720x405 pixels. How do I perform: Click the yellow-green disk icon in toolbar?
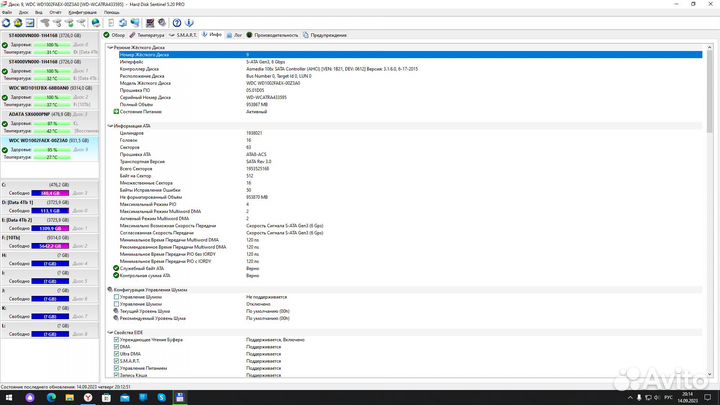coord(18,22)
